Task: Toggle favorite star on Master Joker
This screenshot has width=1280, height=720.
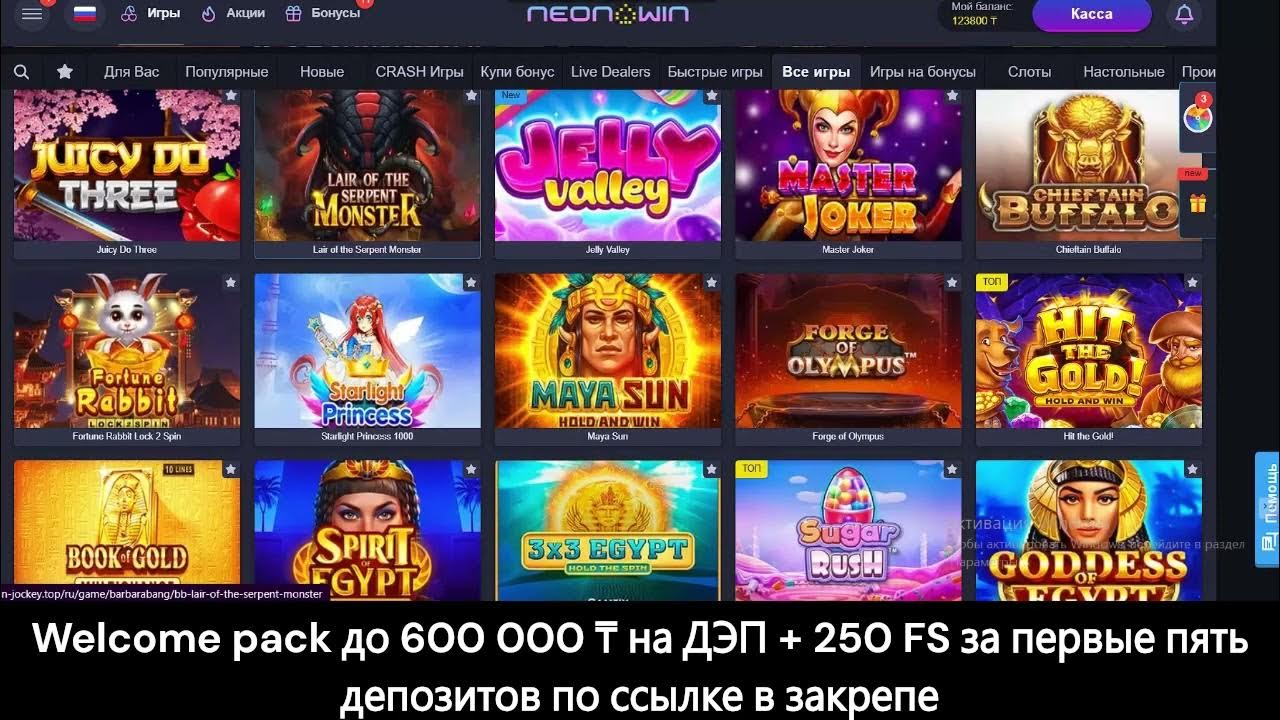Action: pyautogui.click(x=952, y=96)
